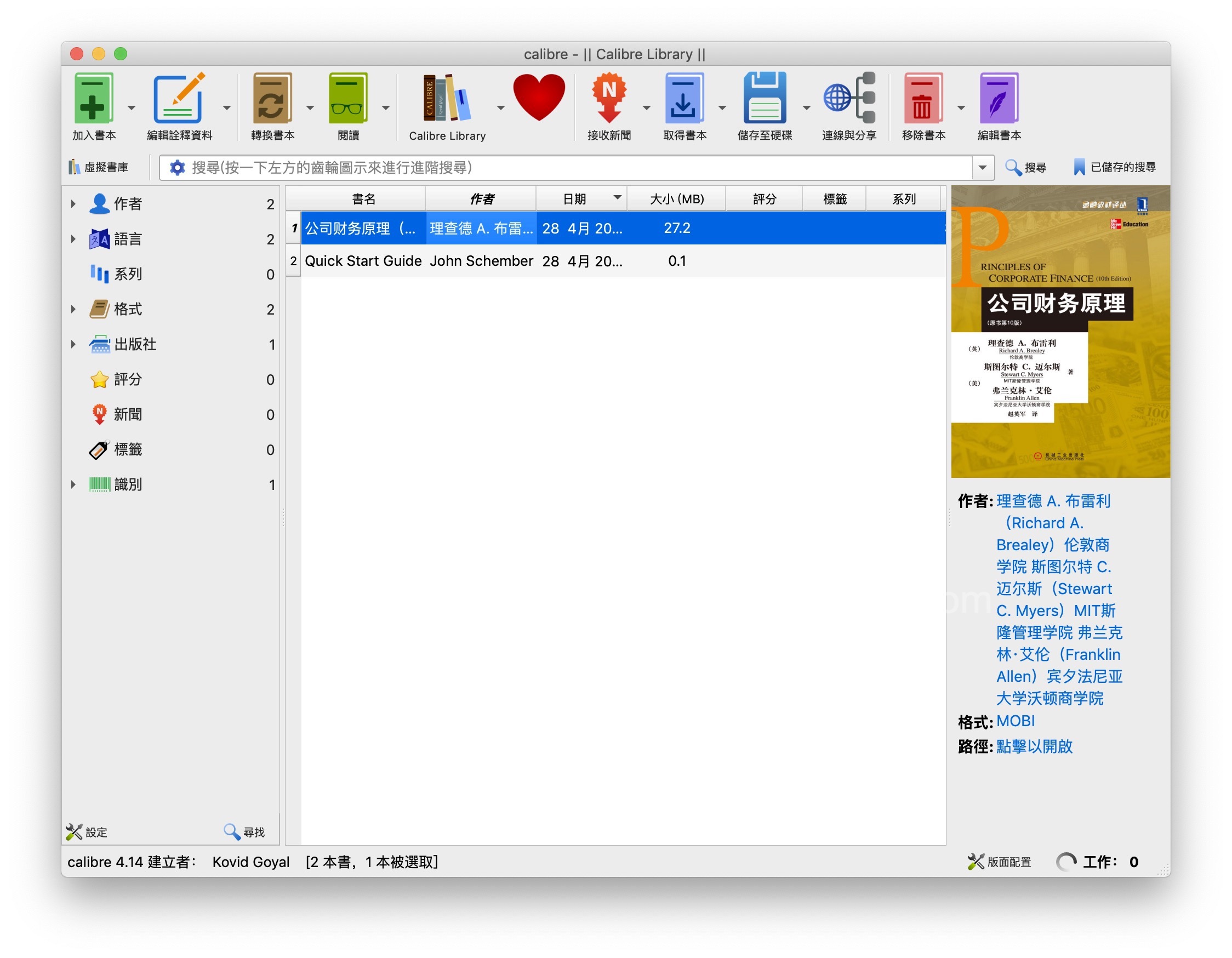Sort by the 日期 date column header
1232x958 pixels.
[x=581, y=198]
